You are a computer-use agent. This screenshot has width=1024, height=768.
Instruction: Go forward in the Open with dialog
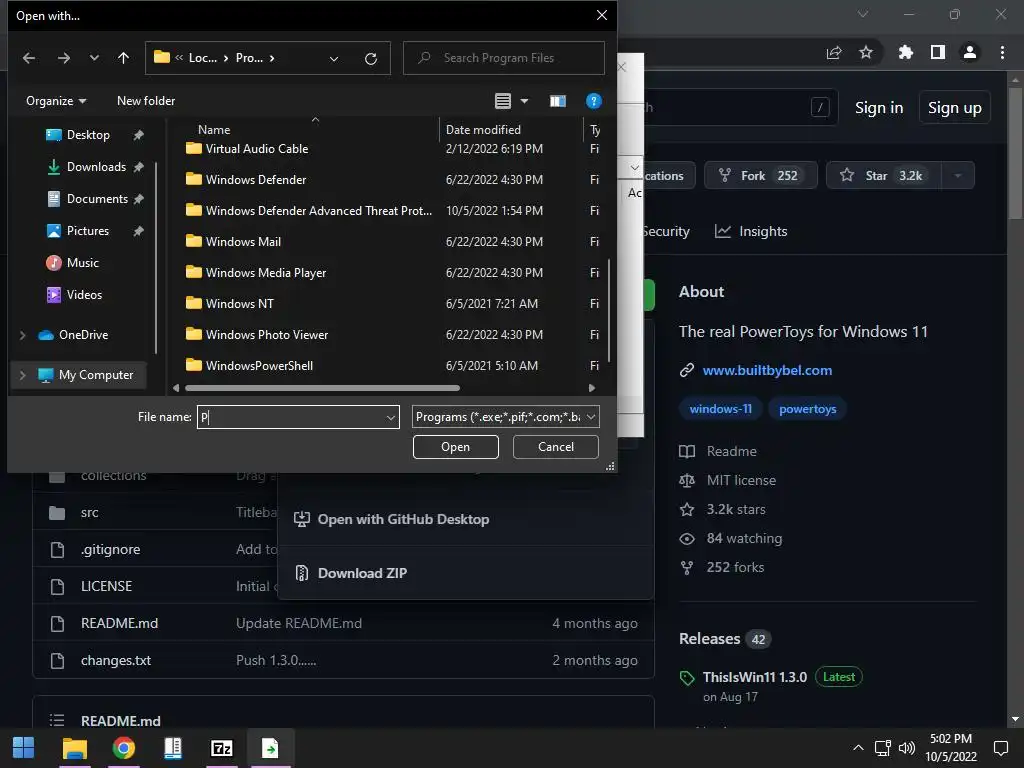[63, 58]
